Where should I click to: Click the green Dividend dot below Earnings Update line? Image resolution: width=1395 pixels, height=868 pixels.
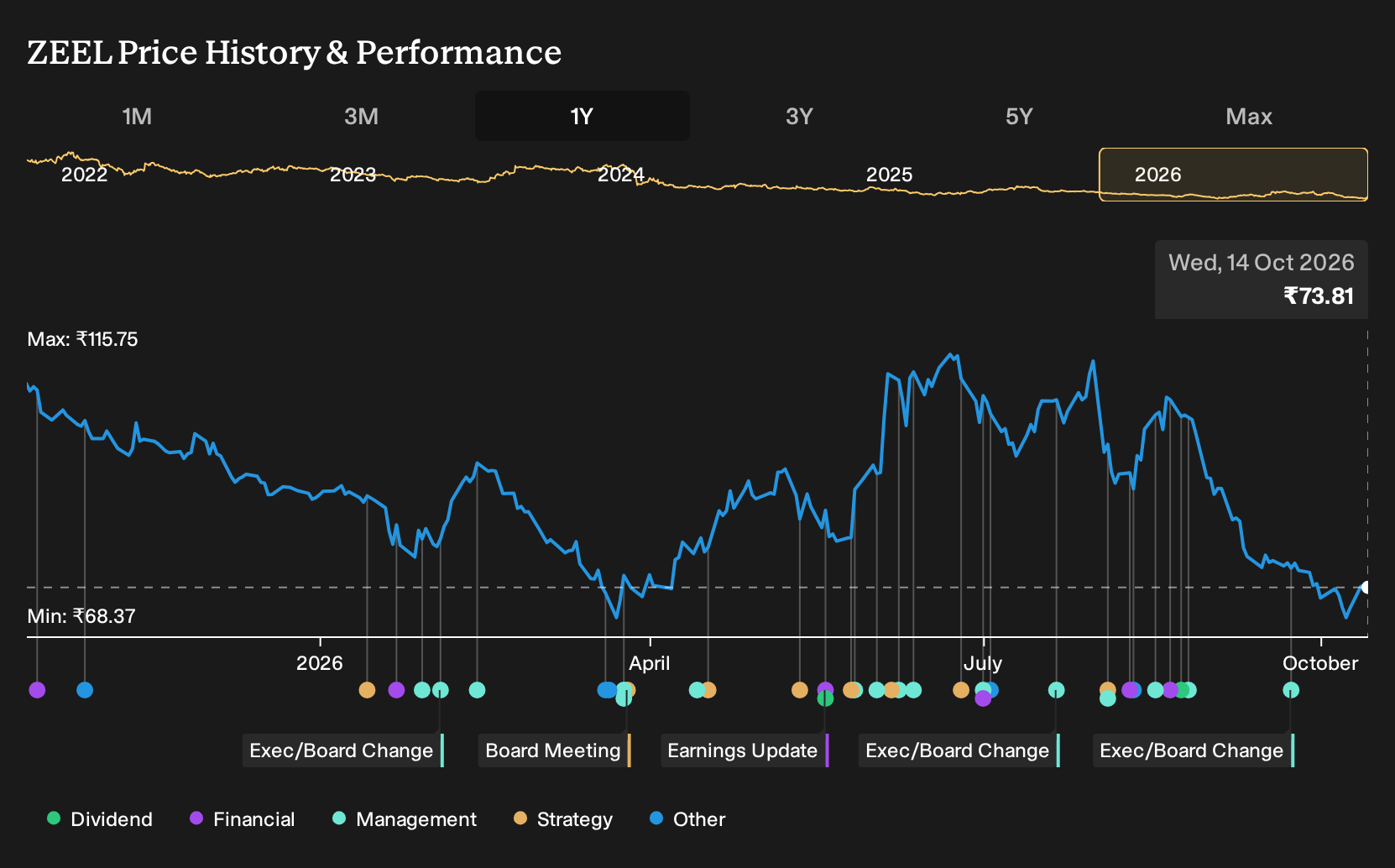825,698
